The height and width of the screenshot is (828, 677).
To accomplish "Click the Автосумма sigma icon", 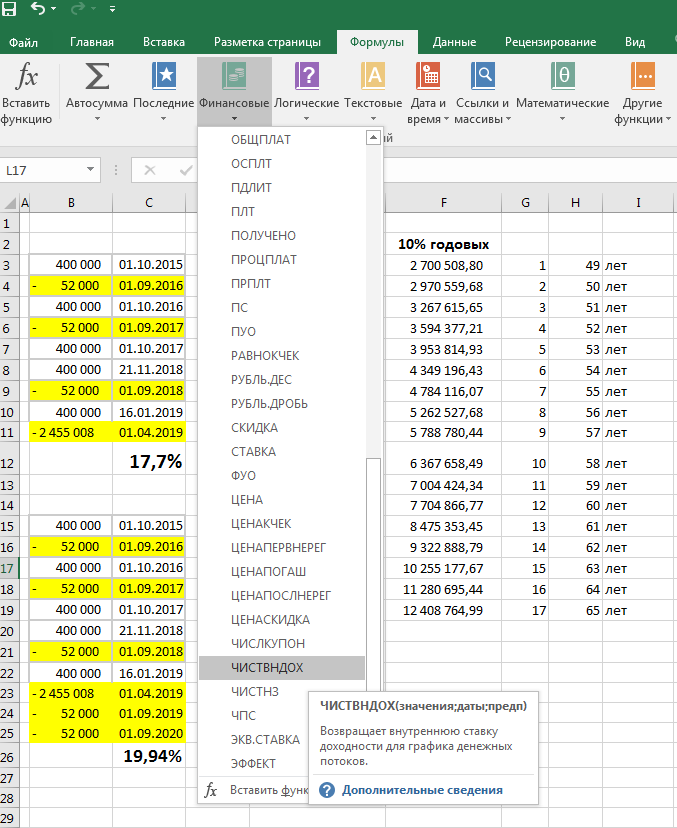I will [97, 76].
